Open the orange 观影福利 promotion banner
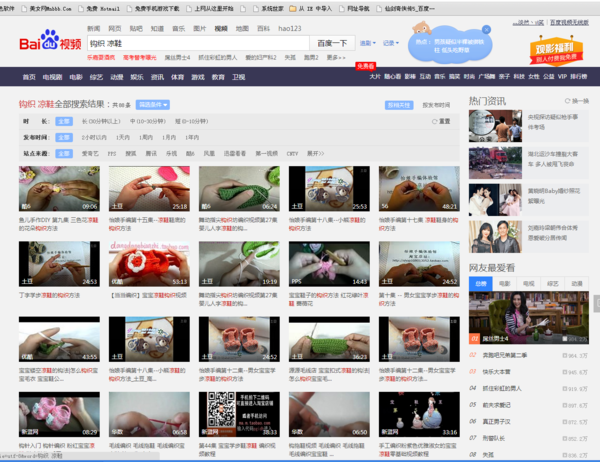 [556, 51]
